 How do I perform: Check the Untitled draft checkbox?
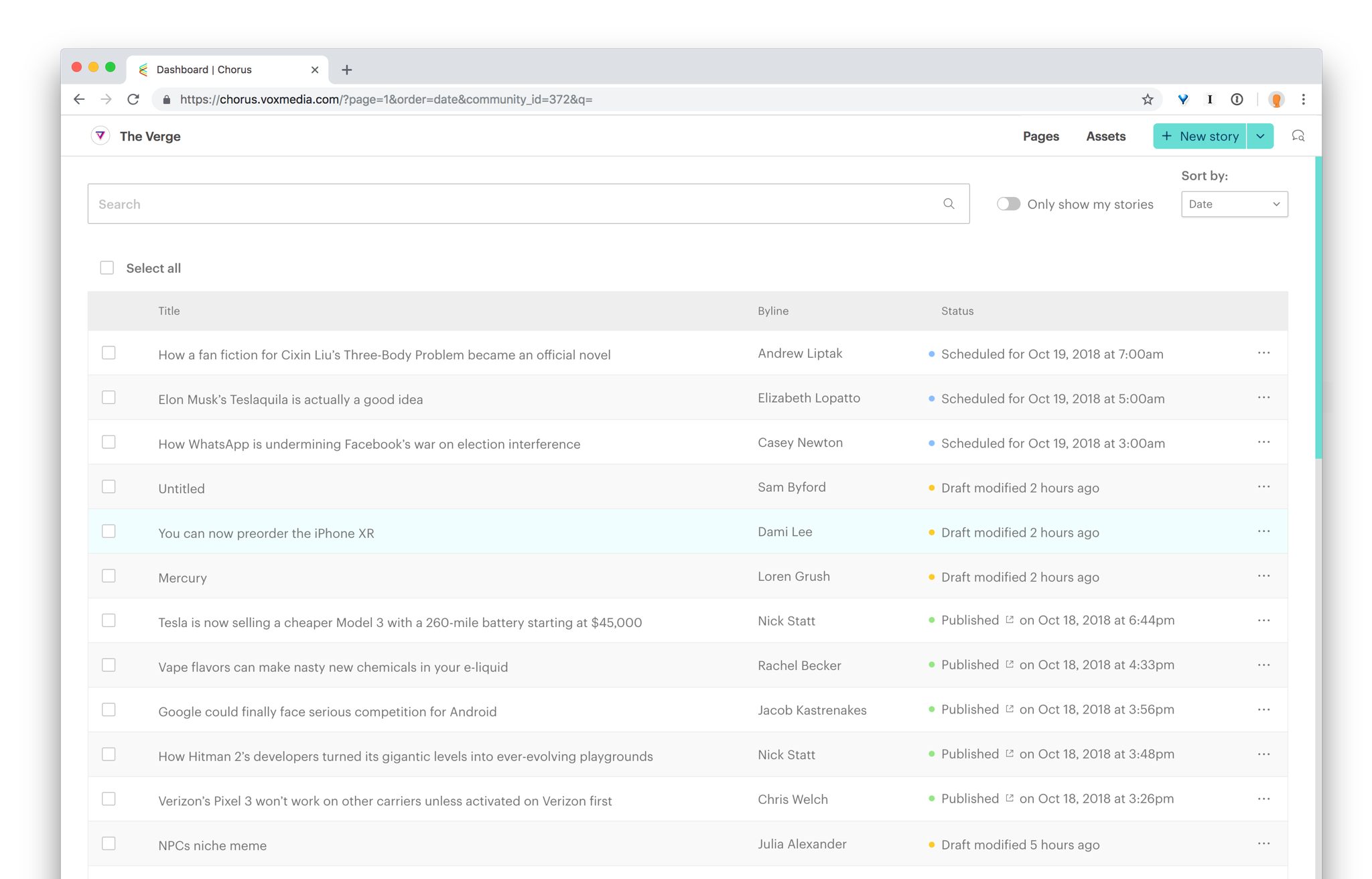(109, 486)
